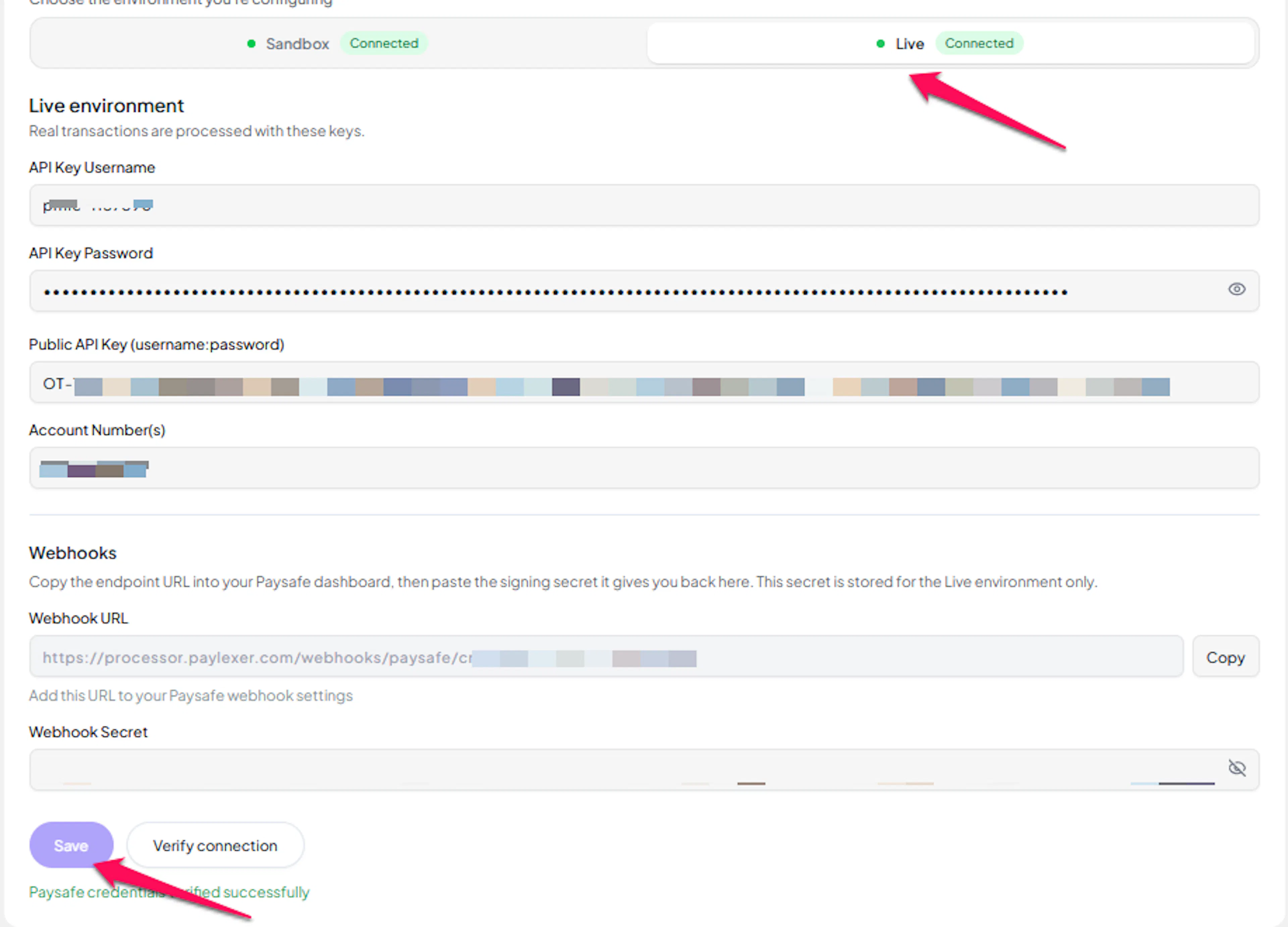The height and width of the screenshot is (927, 1288).
Task: Click the Webhook Secret label
Action: [x=88, y=732]
